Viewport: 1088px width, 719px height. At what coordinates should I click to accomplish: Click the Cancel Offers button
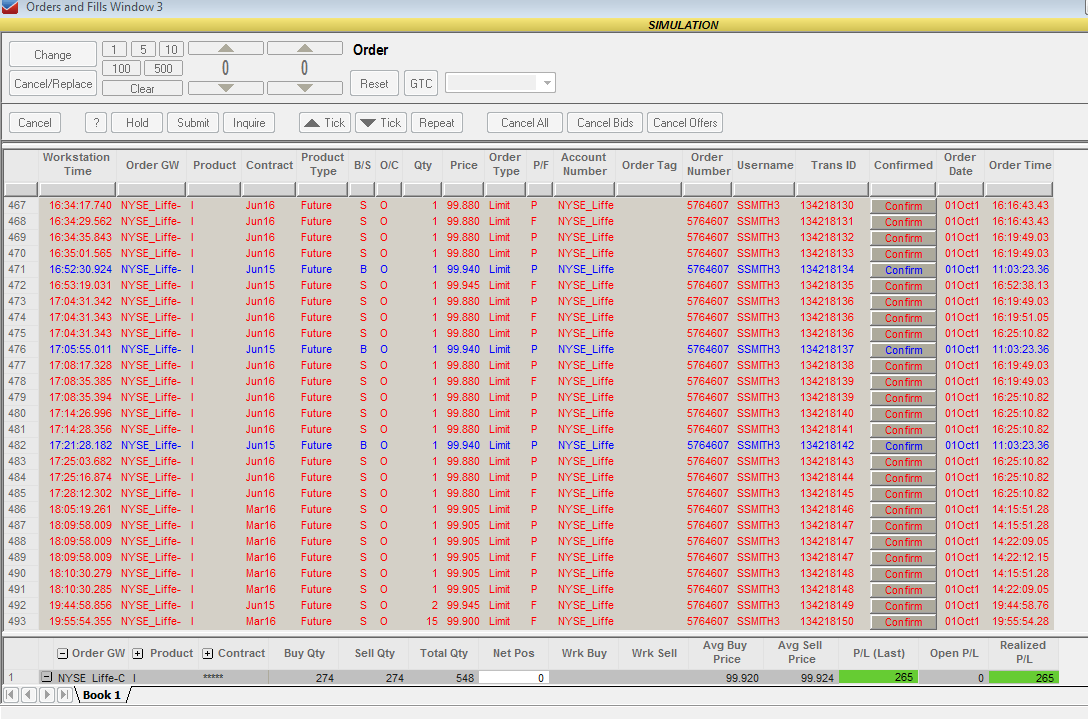(x=685, y=123)
